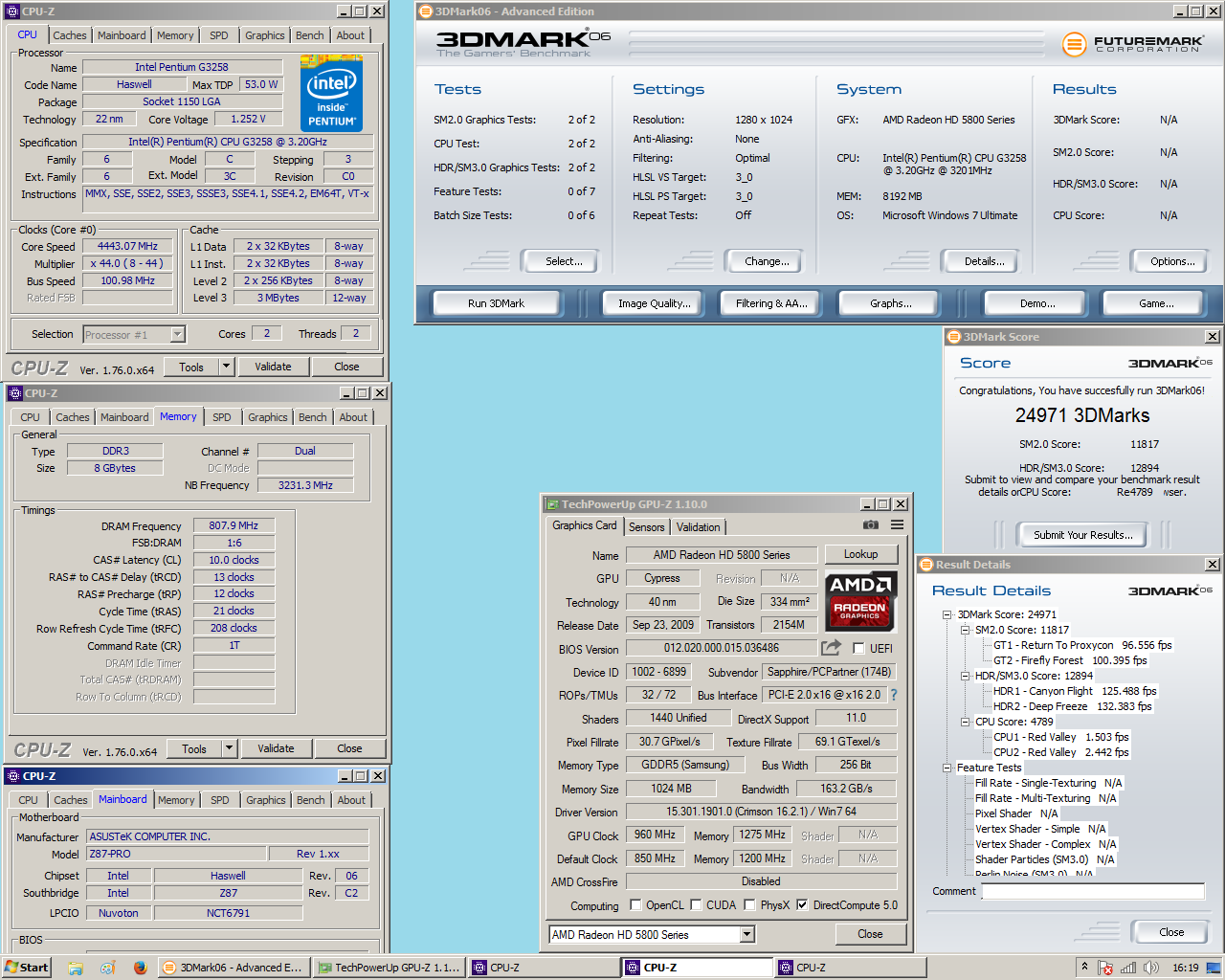Click the Image Quality... button
Screen dimensions: 1225x980
tap(654, 303)
